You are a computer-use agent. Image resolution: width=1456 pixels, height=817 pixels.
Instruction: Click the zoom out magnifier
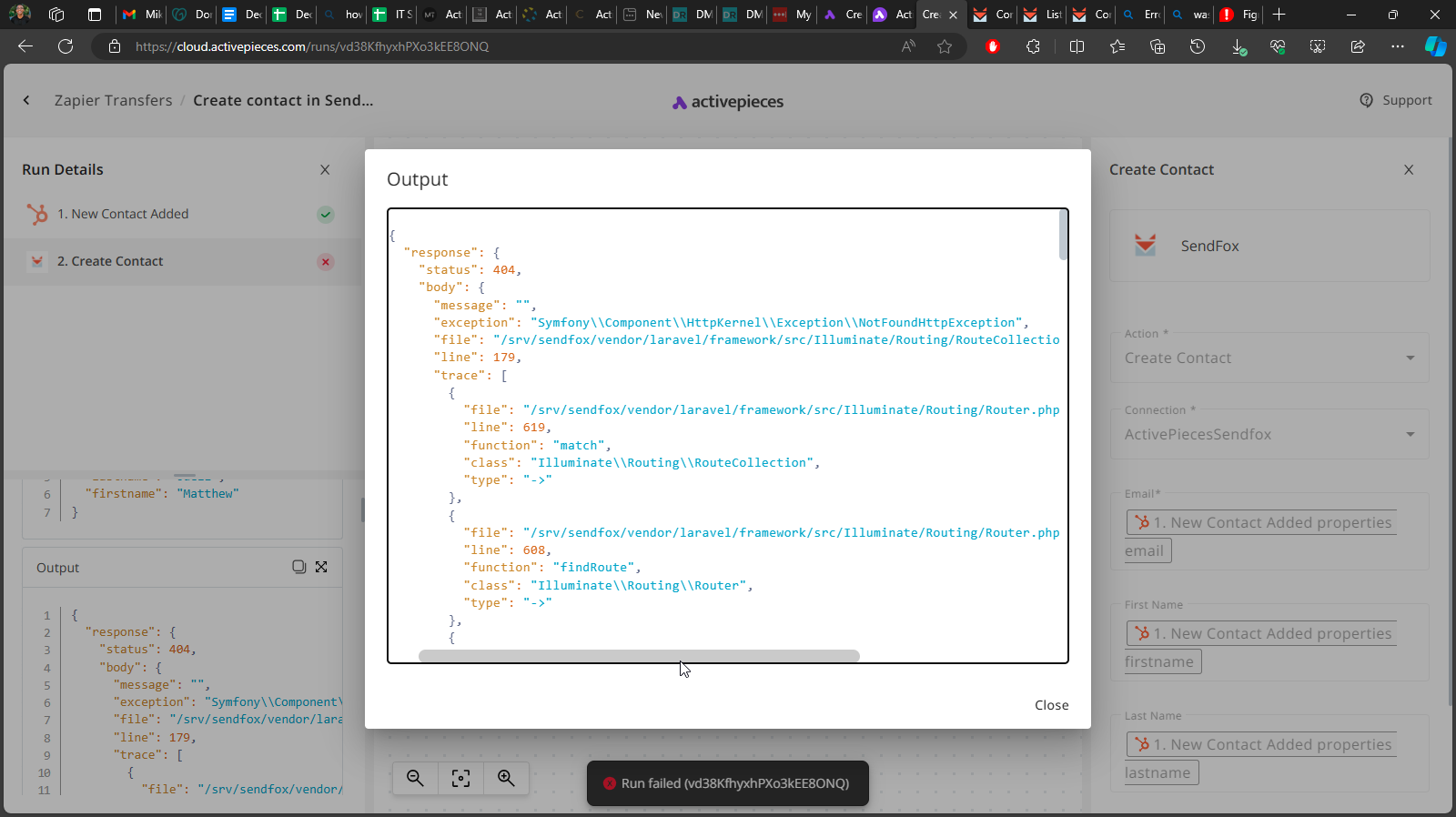click(415, 778)
